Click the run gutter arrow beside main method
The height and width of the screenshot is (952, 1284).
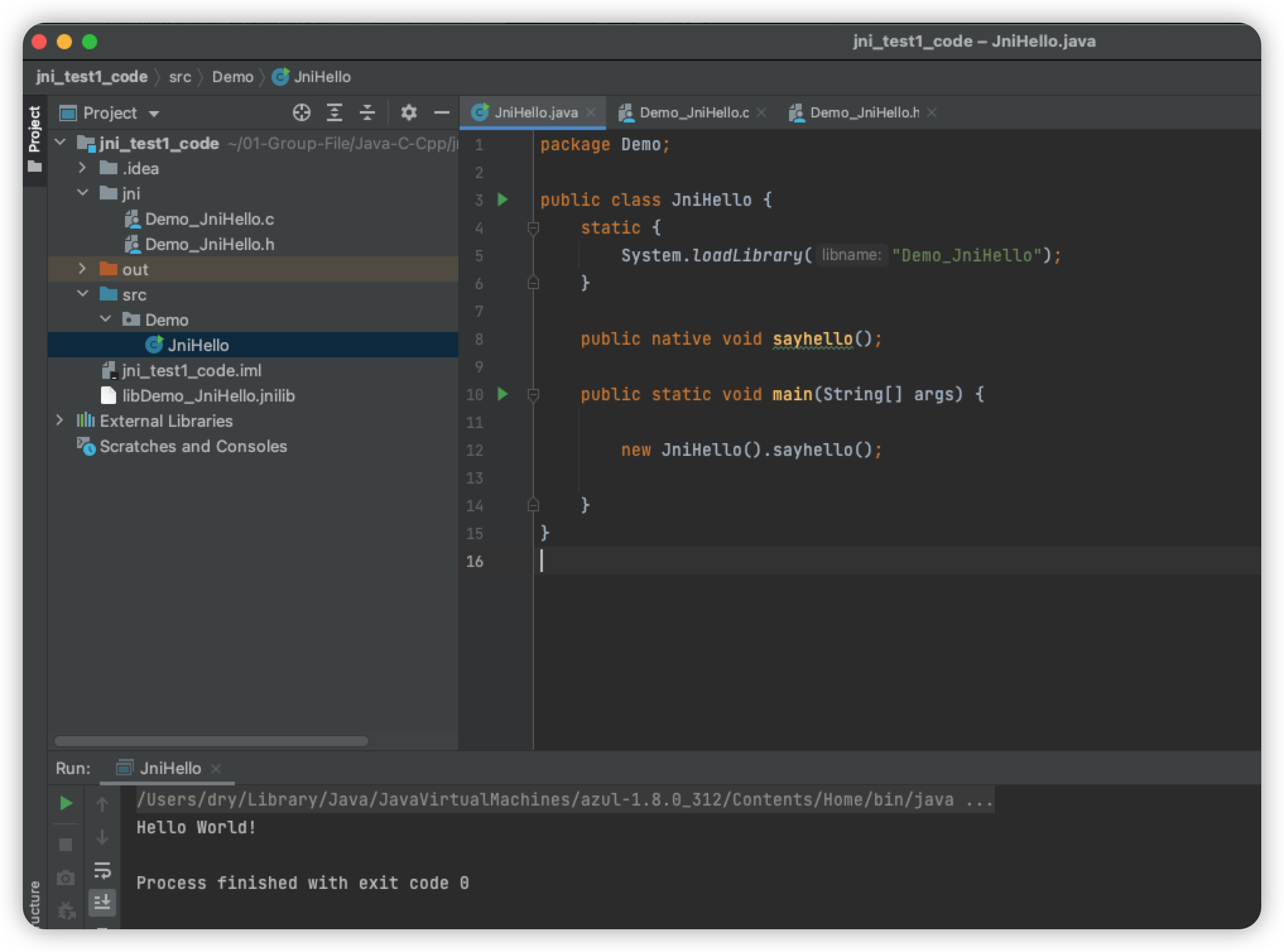pyautogui.click(x=502, y=395)
